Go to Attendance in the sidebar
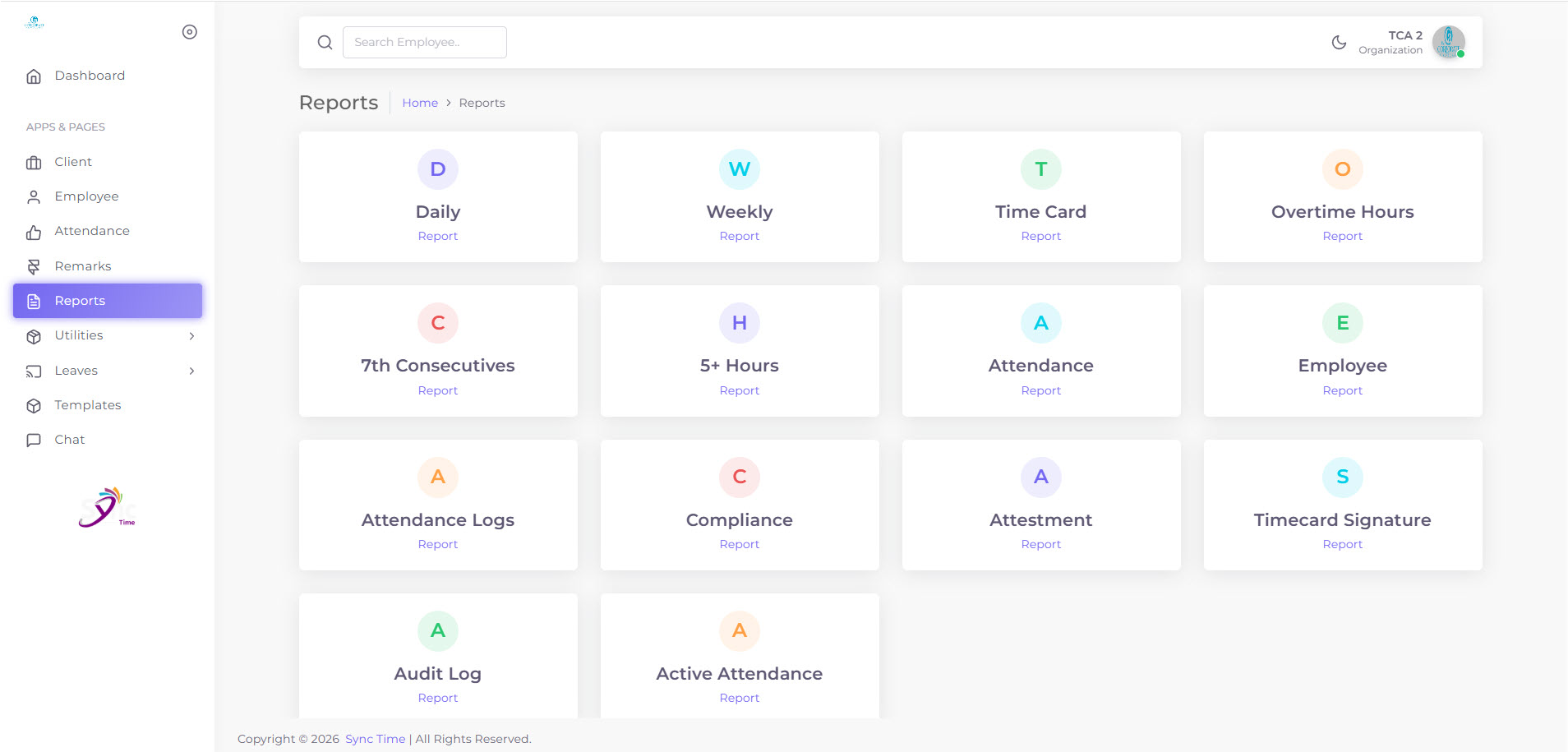 tap(92, 231)
